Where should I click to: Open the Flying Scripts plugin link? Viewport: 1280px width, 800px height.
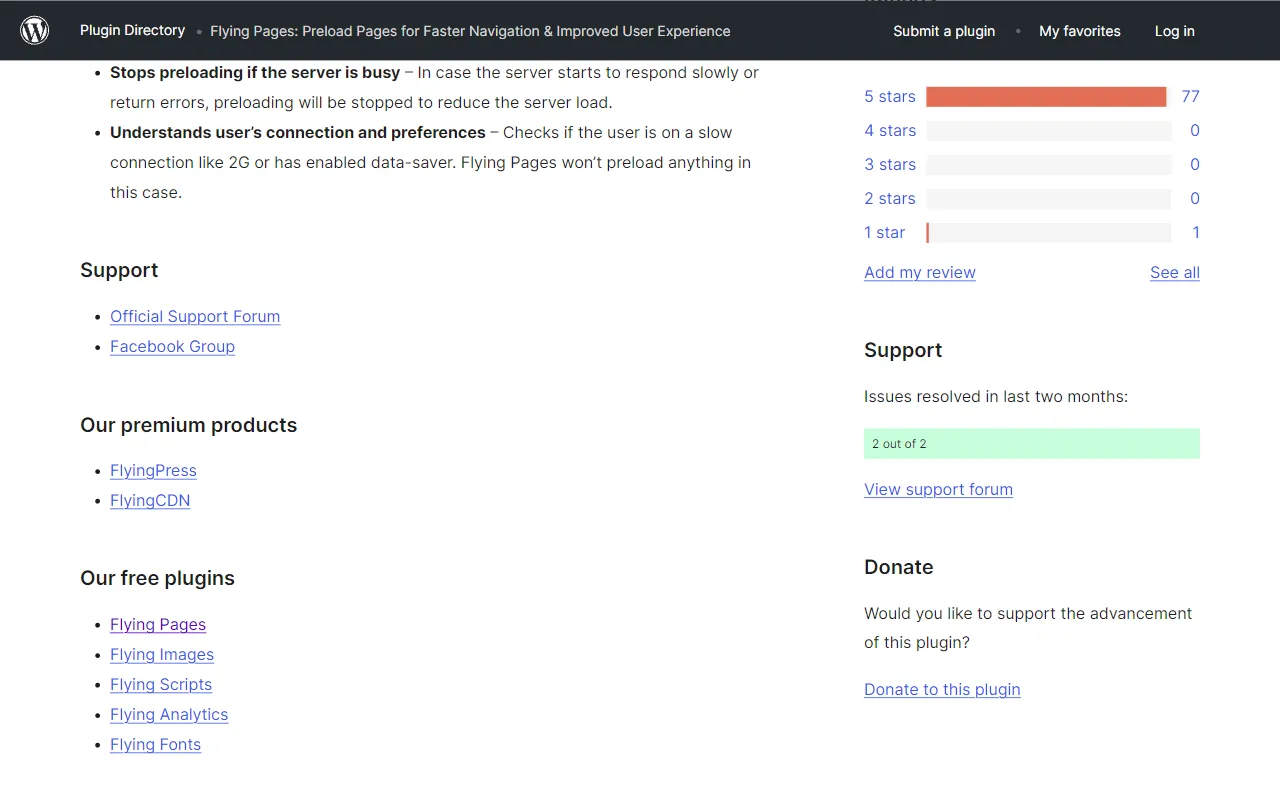click(161, 684)
